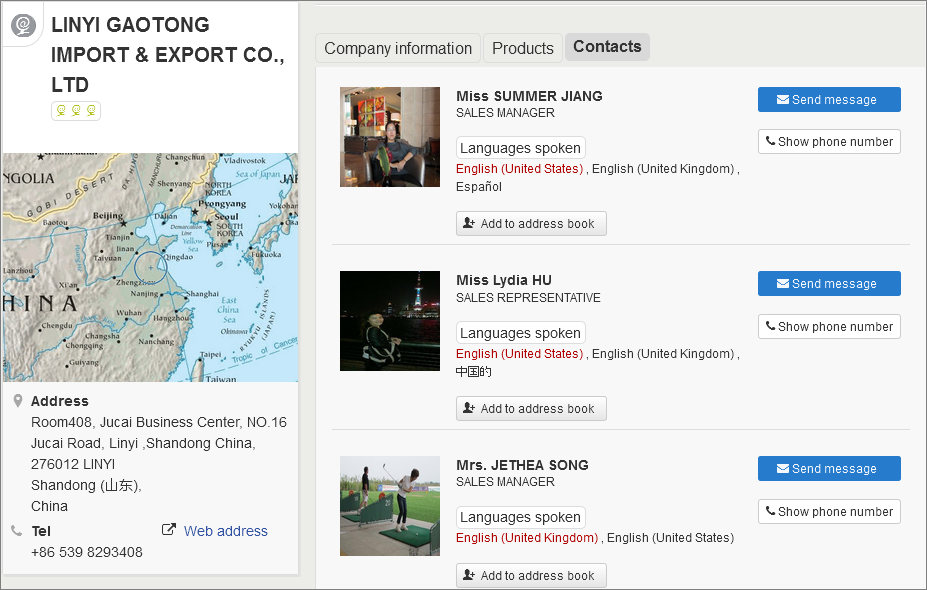The height and width of the screenshot is (590, 927).
Task: Click Jethea Song's red English (United Kingdom) language
Action: coord(527,538)
